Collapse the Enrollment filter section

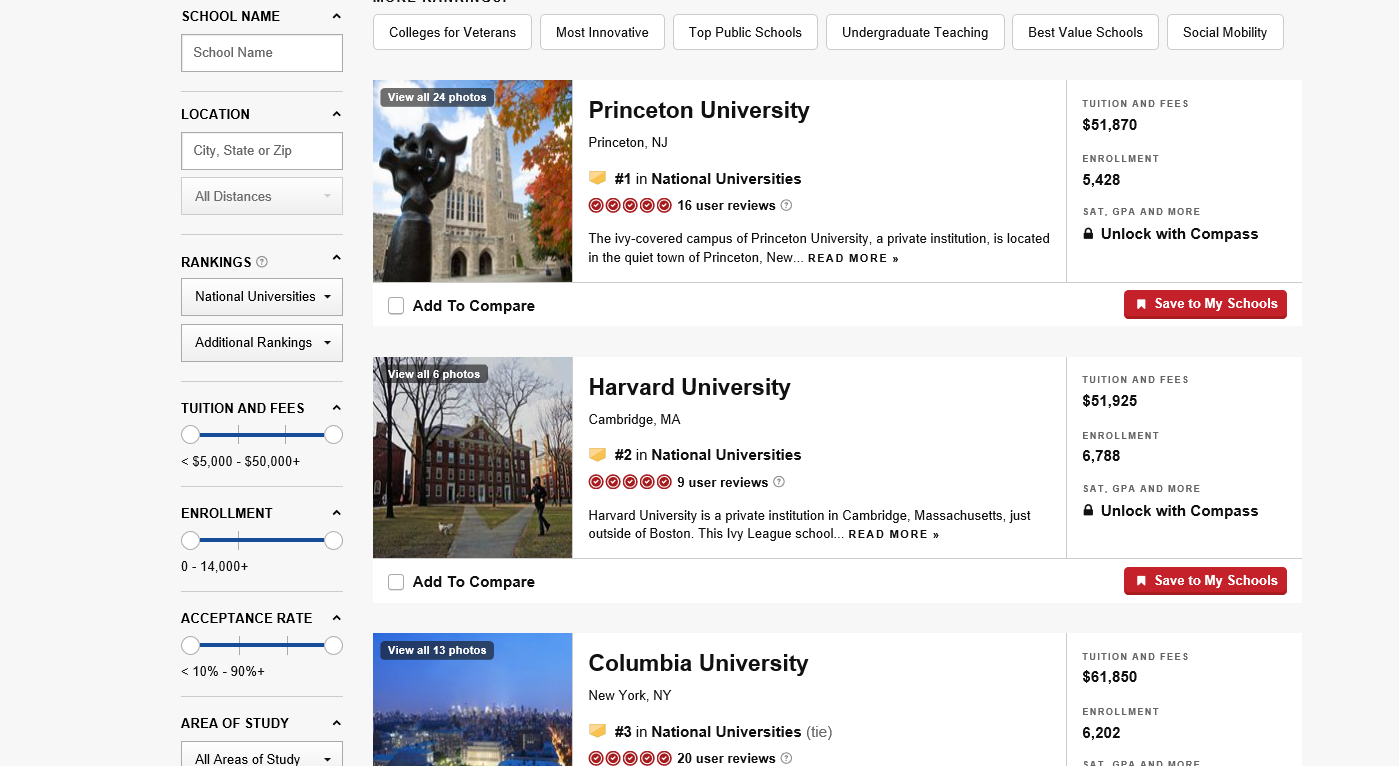point(336,513)
